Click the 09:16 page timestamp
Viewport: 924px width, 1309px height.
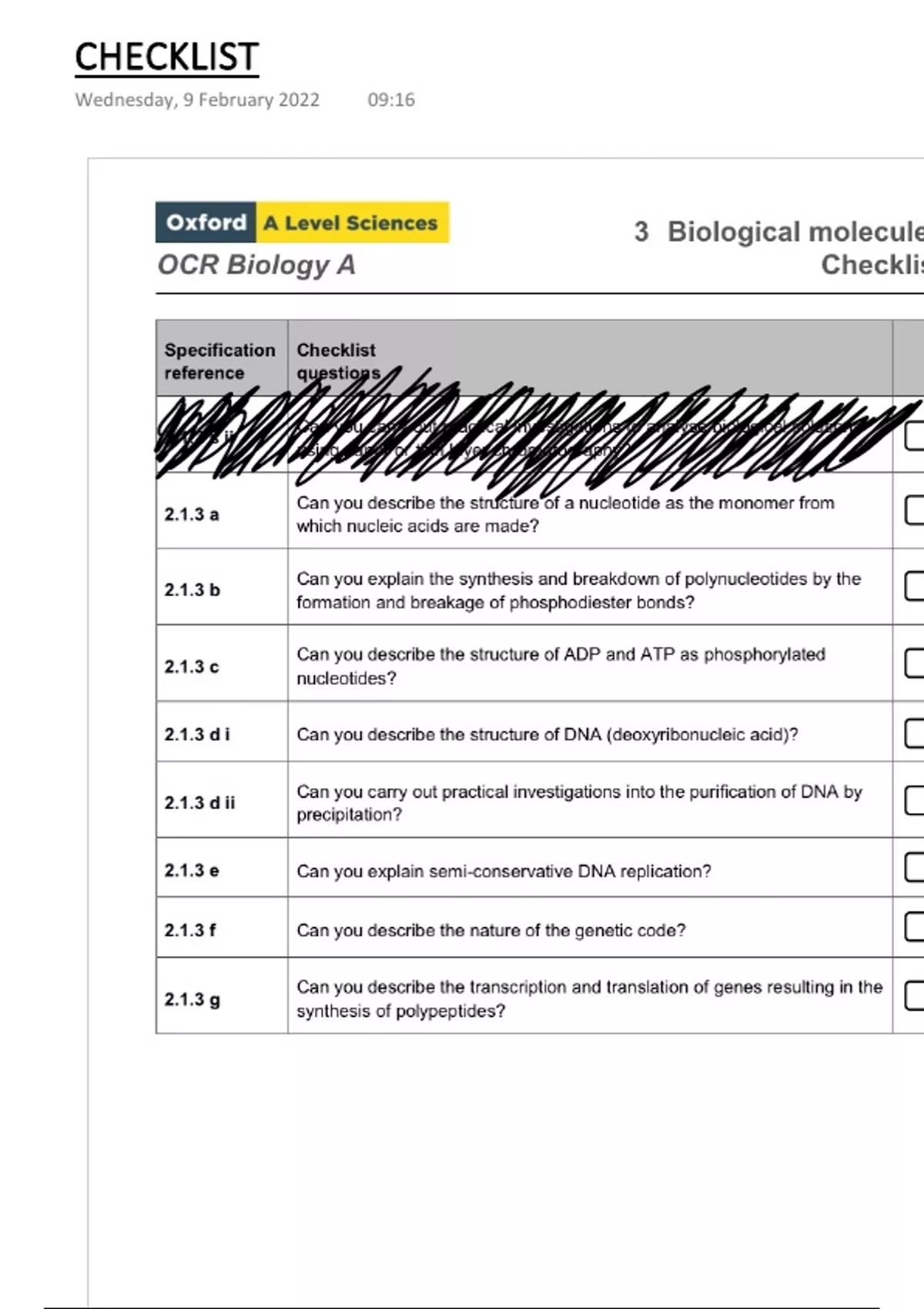coord(391,100)
